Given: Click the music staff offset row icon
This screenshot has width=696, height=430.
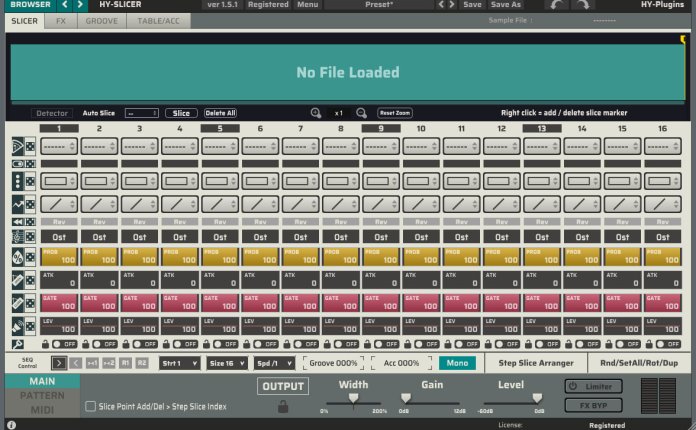Looking at the screenshot, I should pyautogui.click(x=17, y=237).
